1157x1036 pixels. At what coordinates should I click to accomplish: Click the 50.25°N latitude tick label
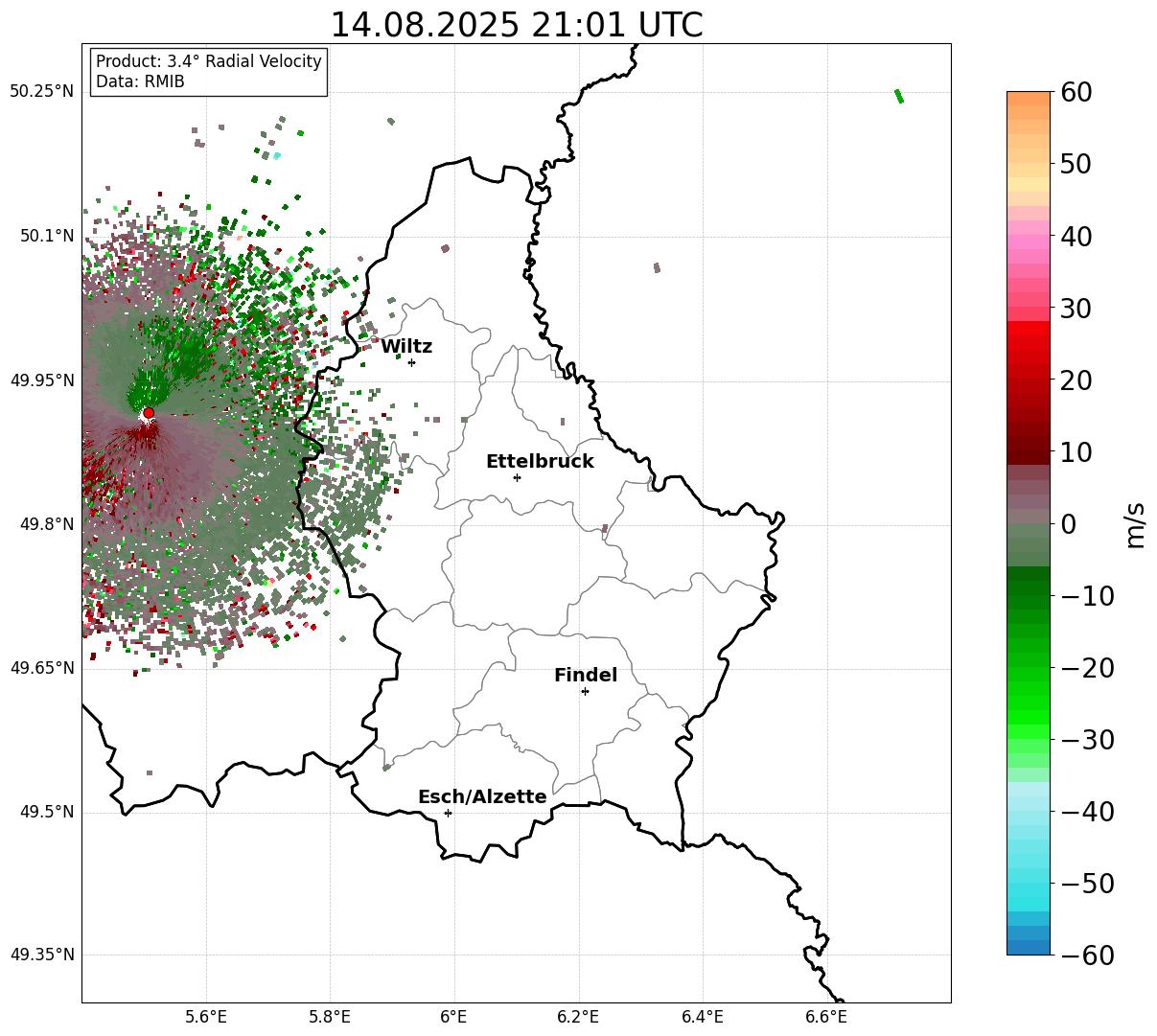(42, 92)
